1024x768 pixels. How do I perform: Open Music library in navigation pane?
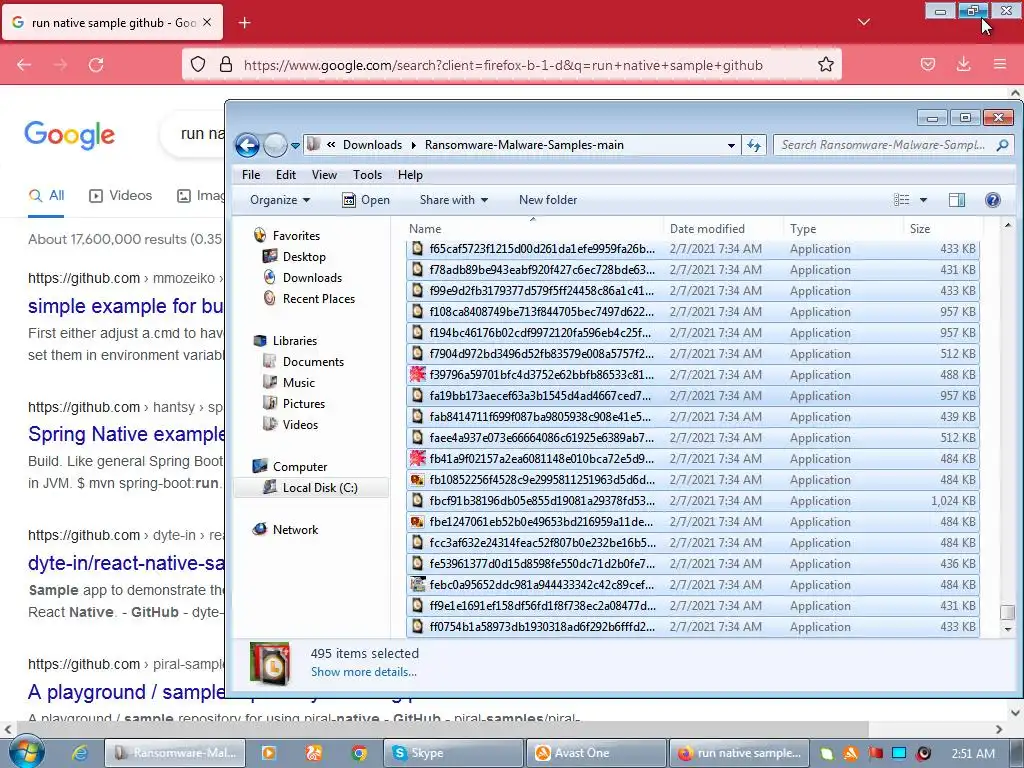tap(298, 383)
